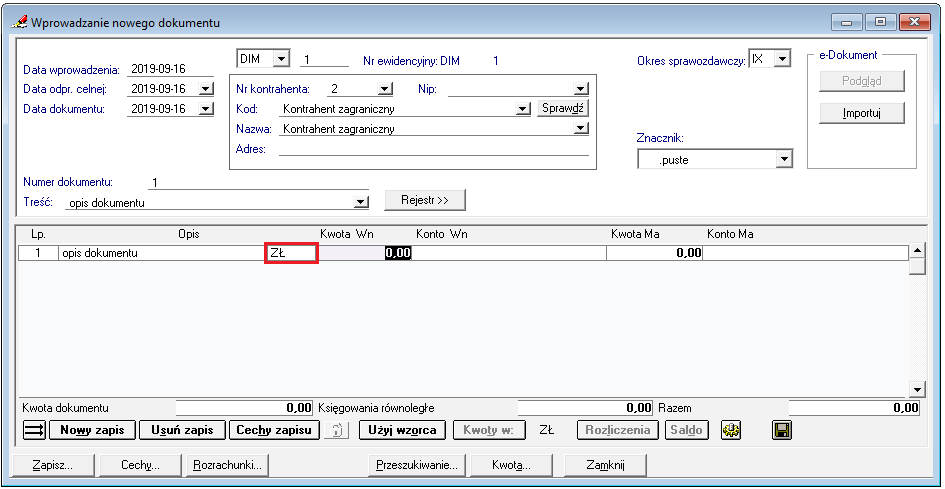The height and width of the screenshot is (489, 945).
Task: Click the Importuj button
Action: (862, 113)
